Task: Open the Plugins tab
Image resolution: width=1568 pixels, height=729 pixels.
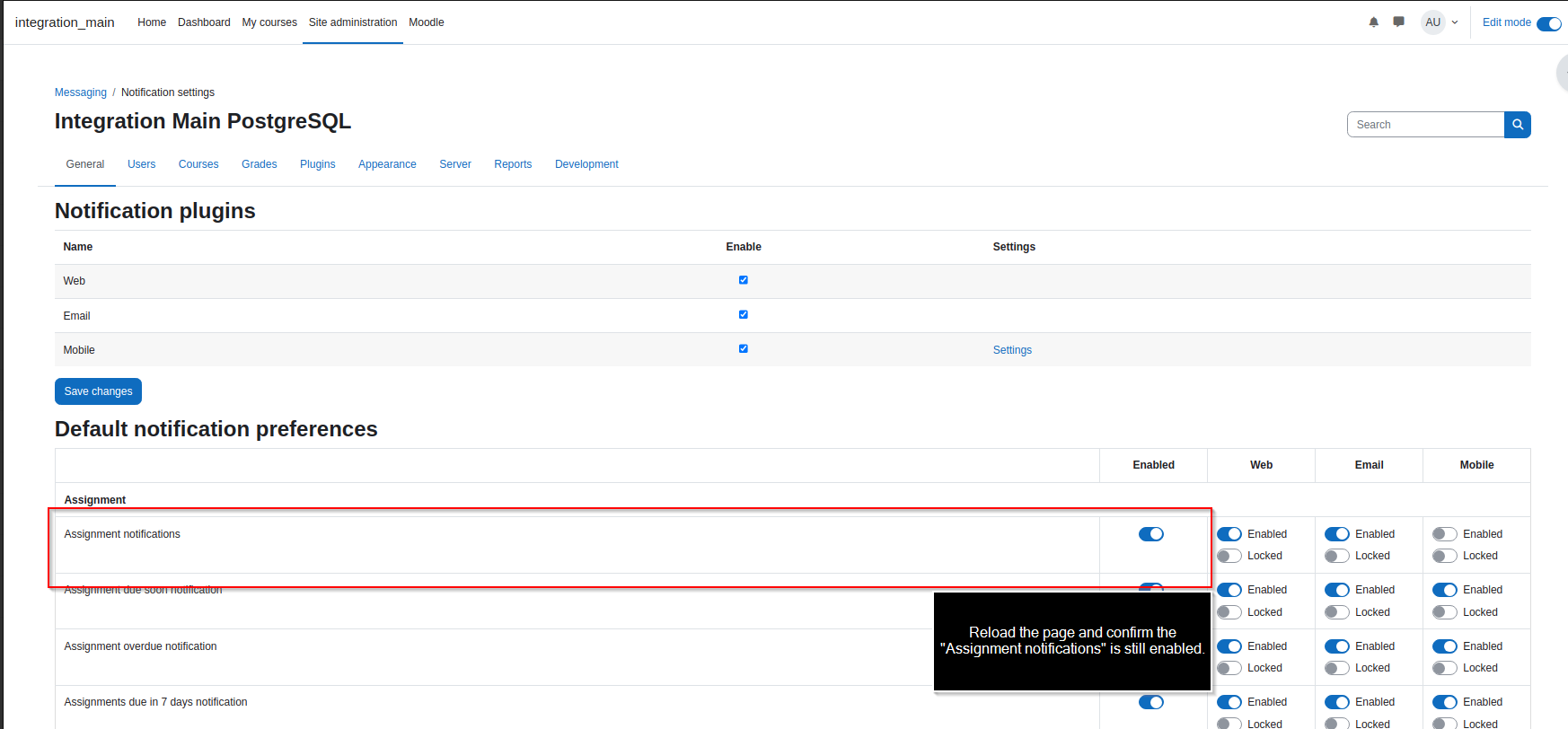Action: coord(318,164)
